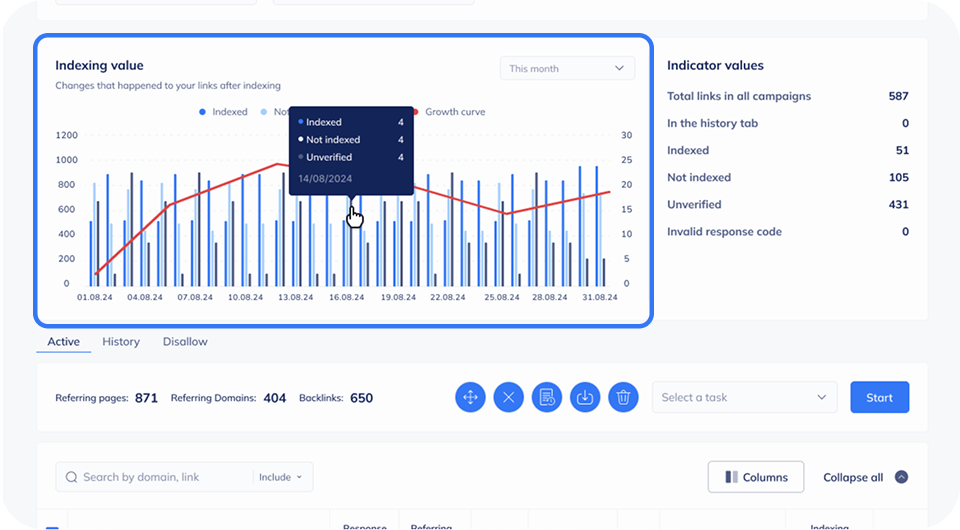Click the Collapse all chevron icon
Screen dimensions: 960x530
tap(901, 477)
